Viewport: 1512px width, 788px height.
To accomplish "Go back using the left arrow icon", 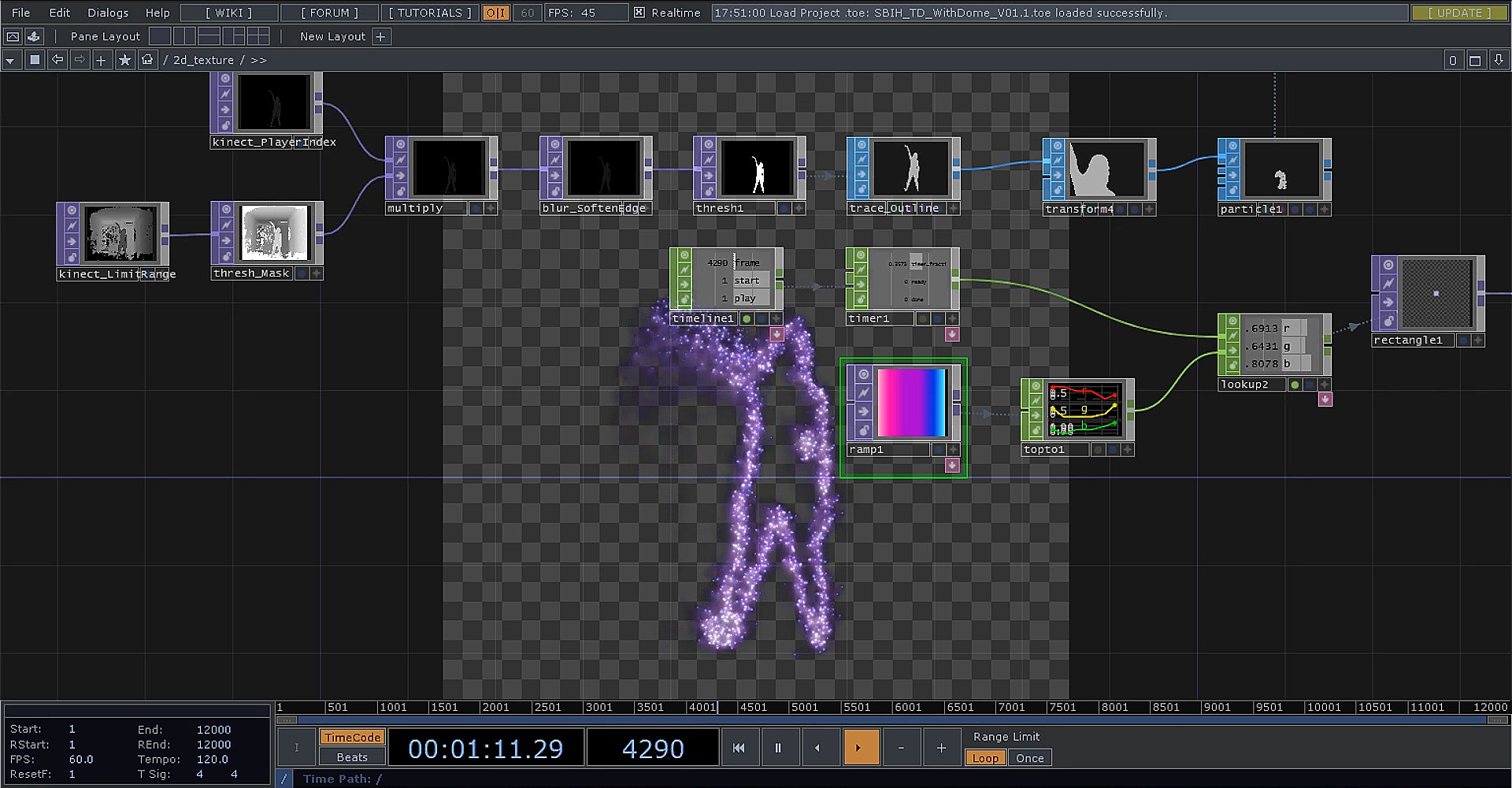I will pyautogui.click(x=57, y=60).
